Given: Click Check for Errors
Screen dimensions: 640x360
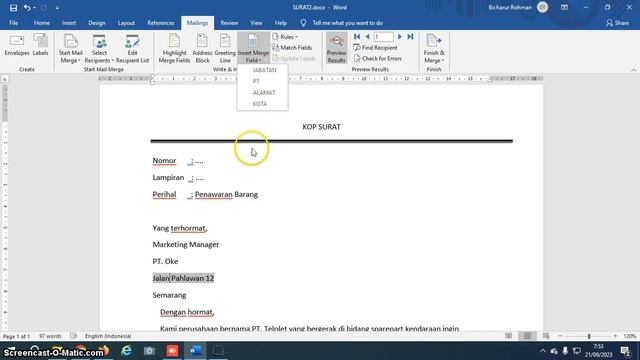Looking at the screenshot, I should 378,59.
